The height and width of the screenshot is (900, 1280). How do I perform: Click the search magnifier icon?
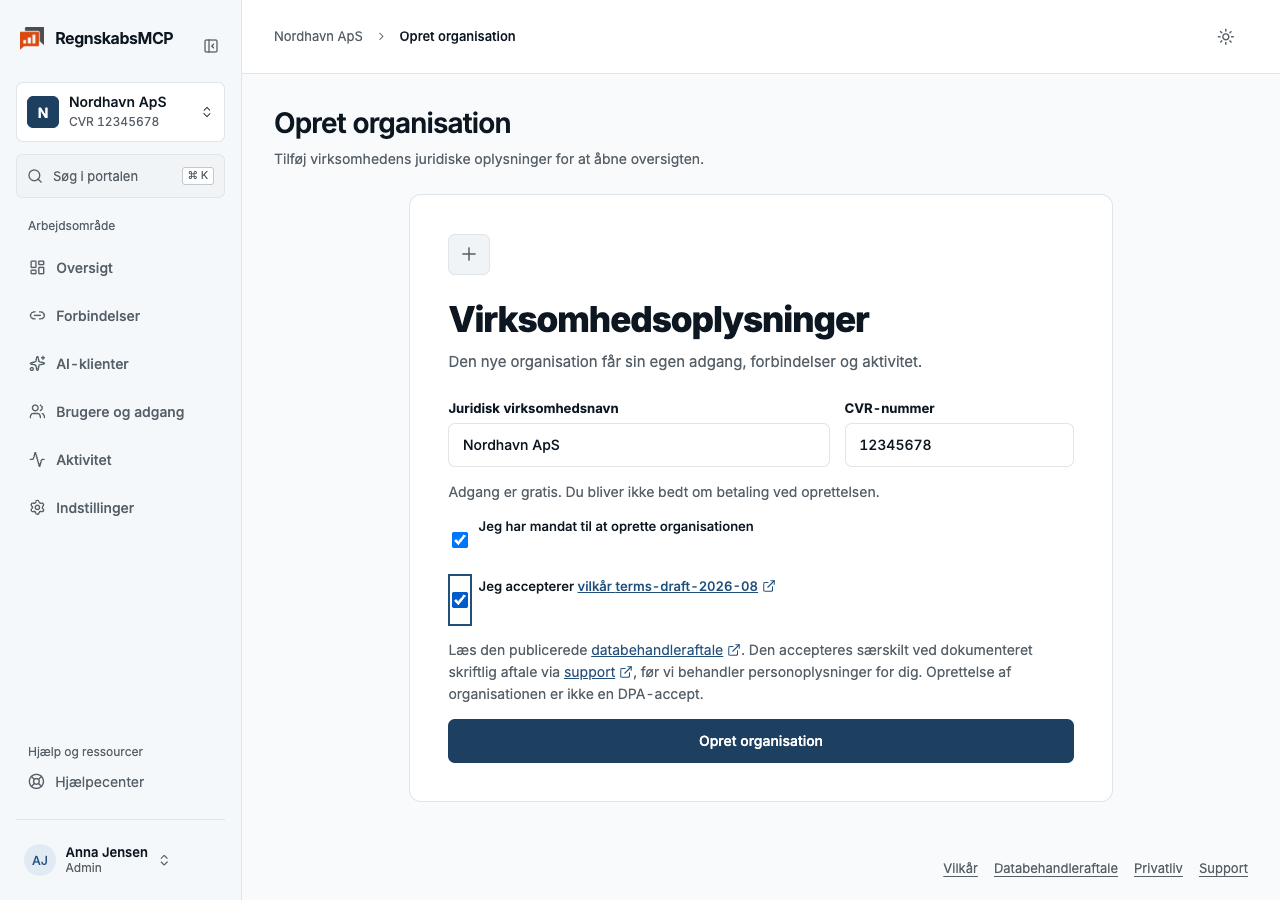pos(35,176)
